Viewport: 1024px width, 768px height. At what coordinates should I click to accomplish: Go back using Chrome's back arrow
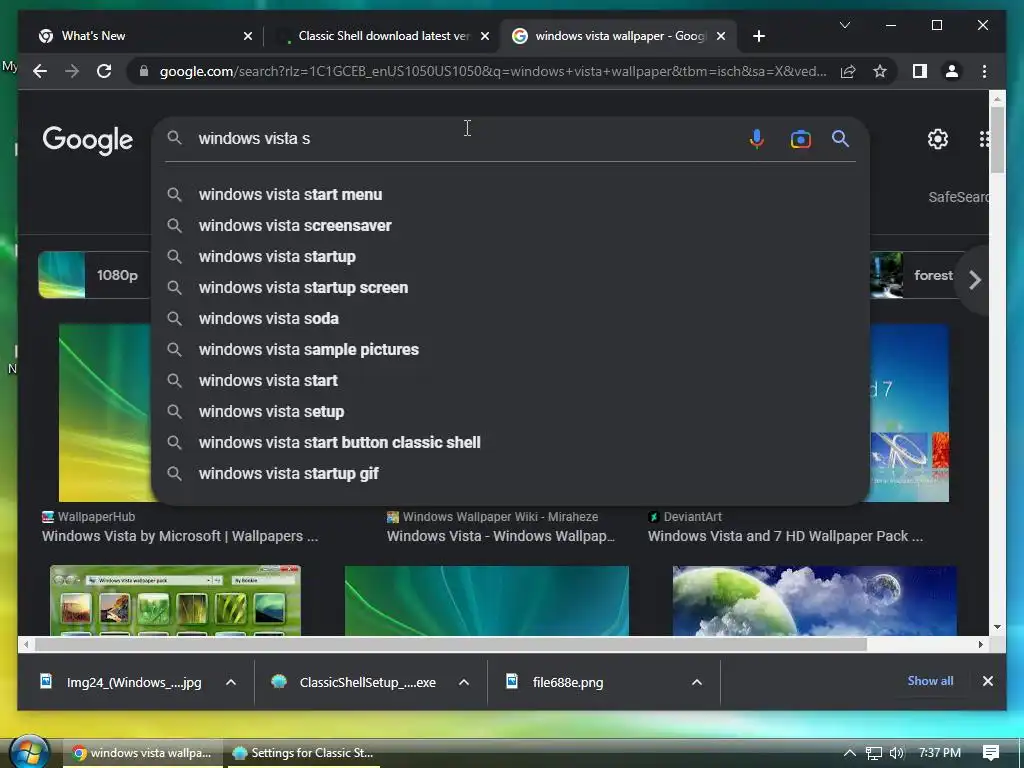(40, 71)
